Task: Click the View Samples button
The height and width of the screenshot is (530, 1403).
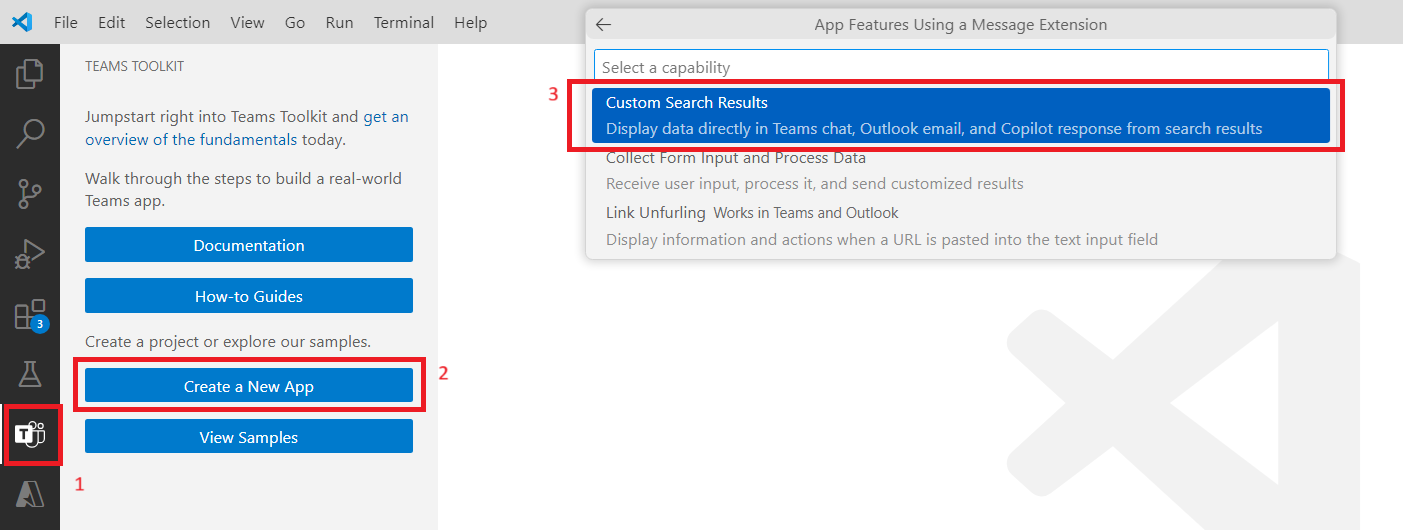Action: coord(248,437)
